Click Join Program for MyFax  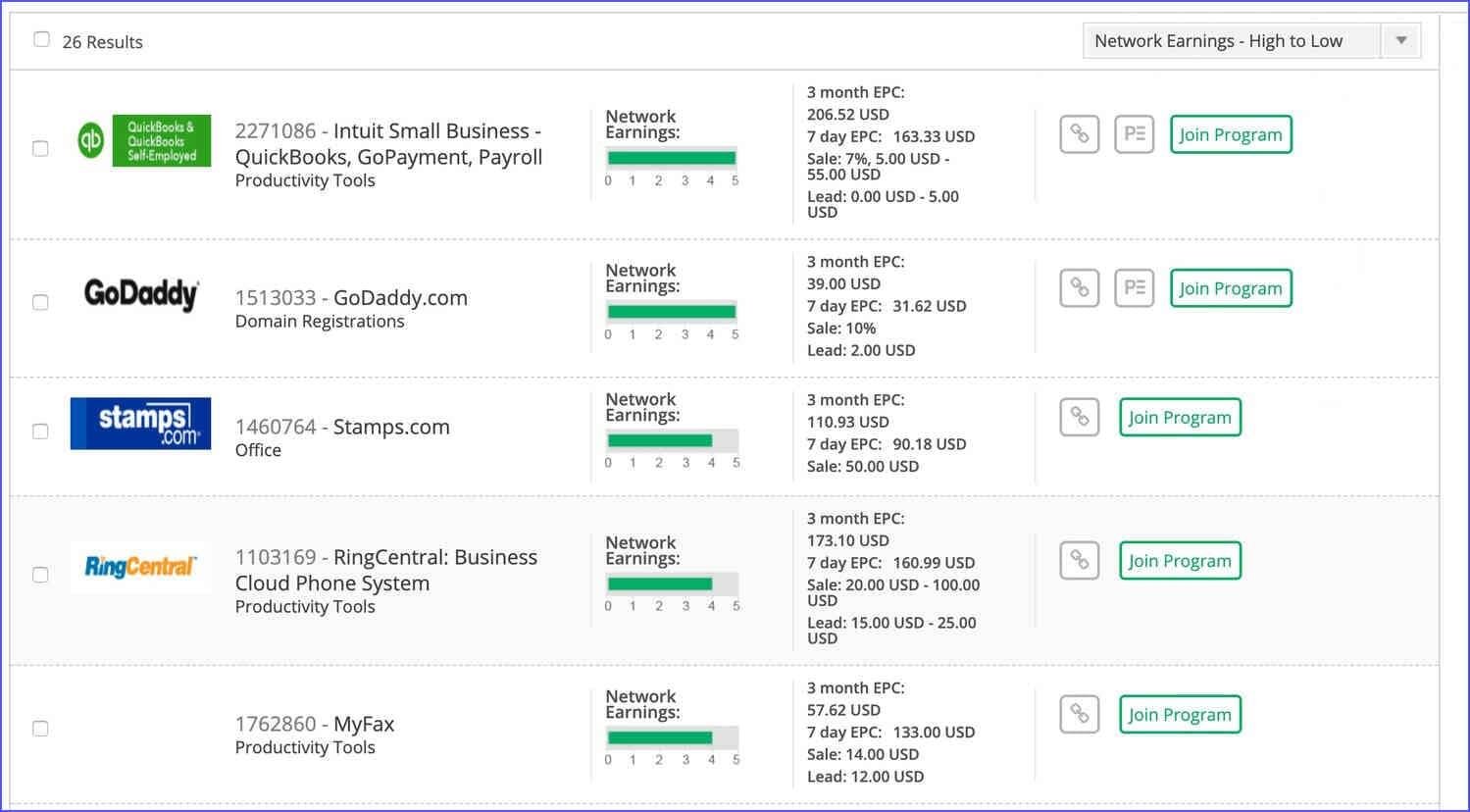click(x=1180, y=714)
